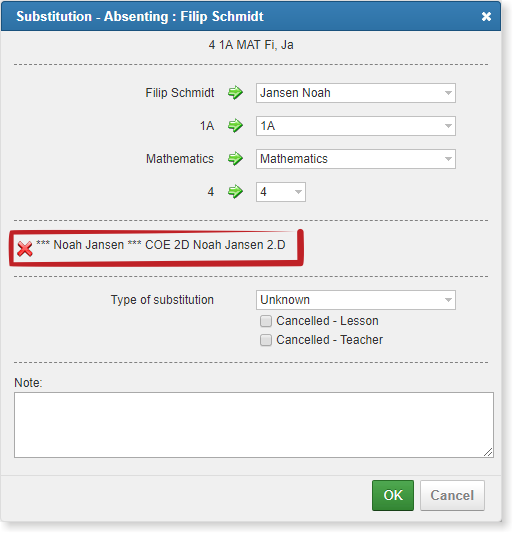
Task: Click the Noah Jansen conflict warning text
Action: [x=161, y=245]
